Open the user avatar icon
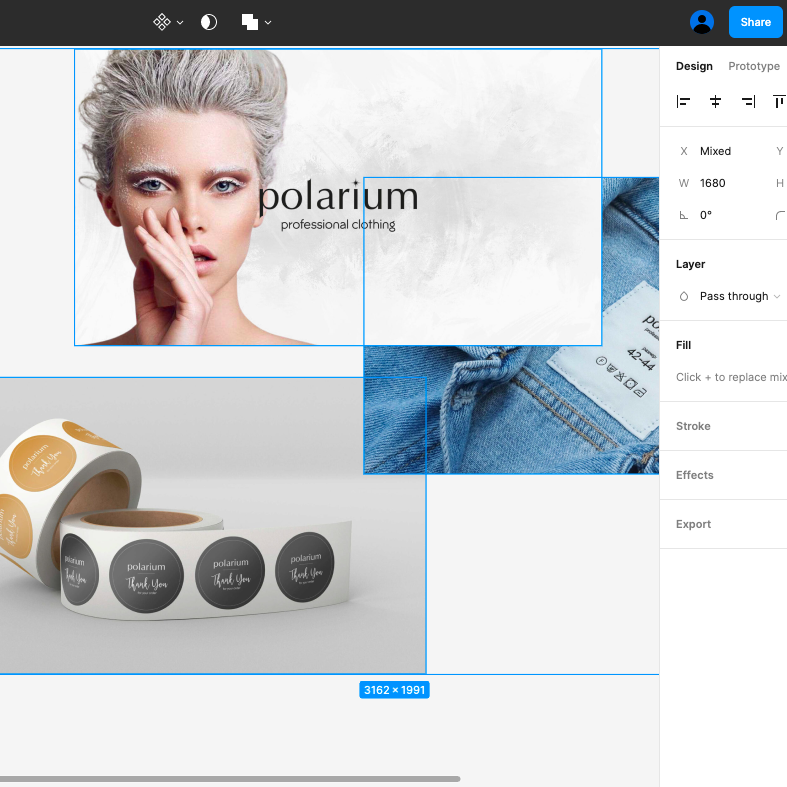 coord(702,22)
